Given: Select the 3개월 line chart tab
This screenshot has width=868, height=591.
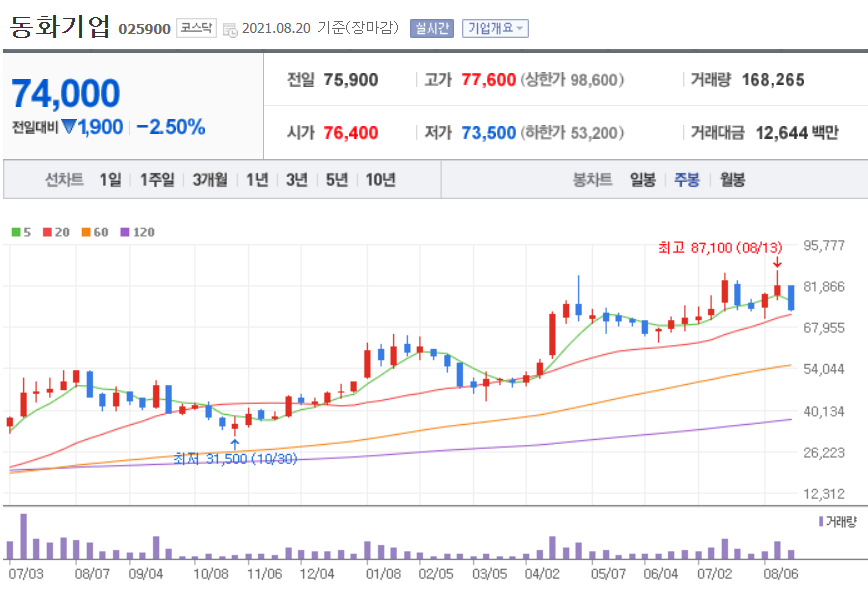Looking at the screenshot, I should click(210, 179).
